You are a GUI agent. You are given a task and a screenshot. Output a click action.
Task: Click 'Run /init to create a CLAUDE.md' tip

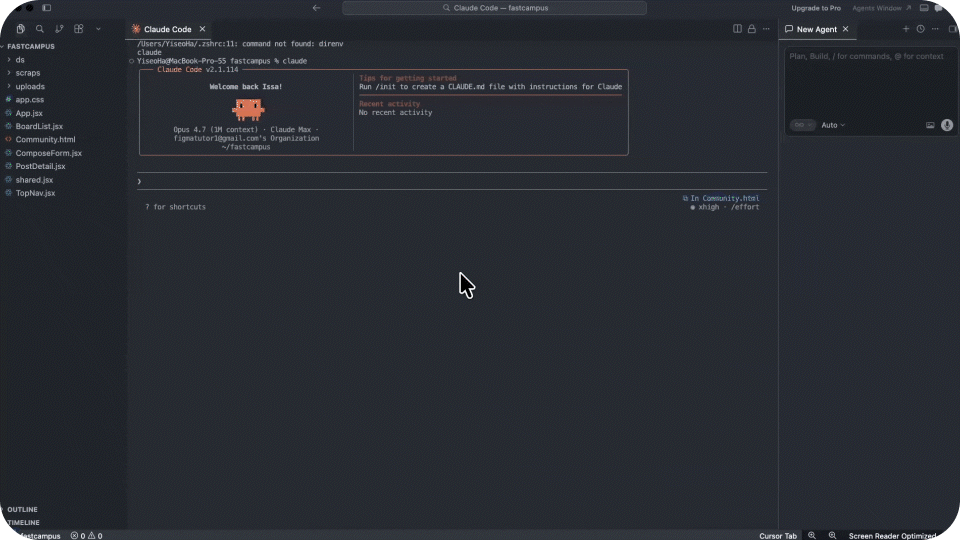[490, 87]
